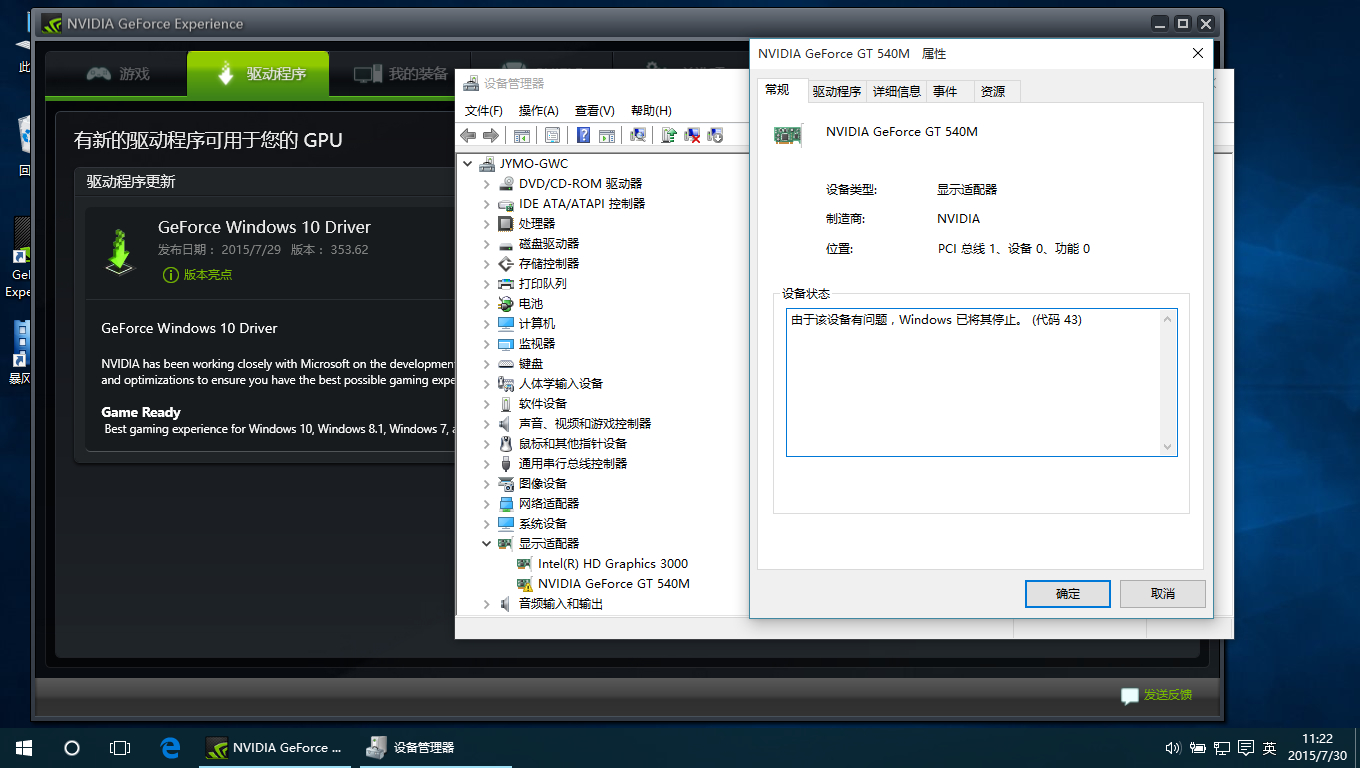Click the volume speaker tray icon
Screen dimensions: 1360x768
click(1174, 748)
